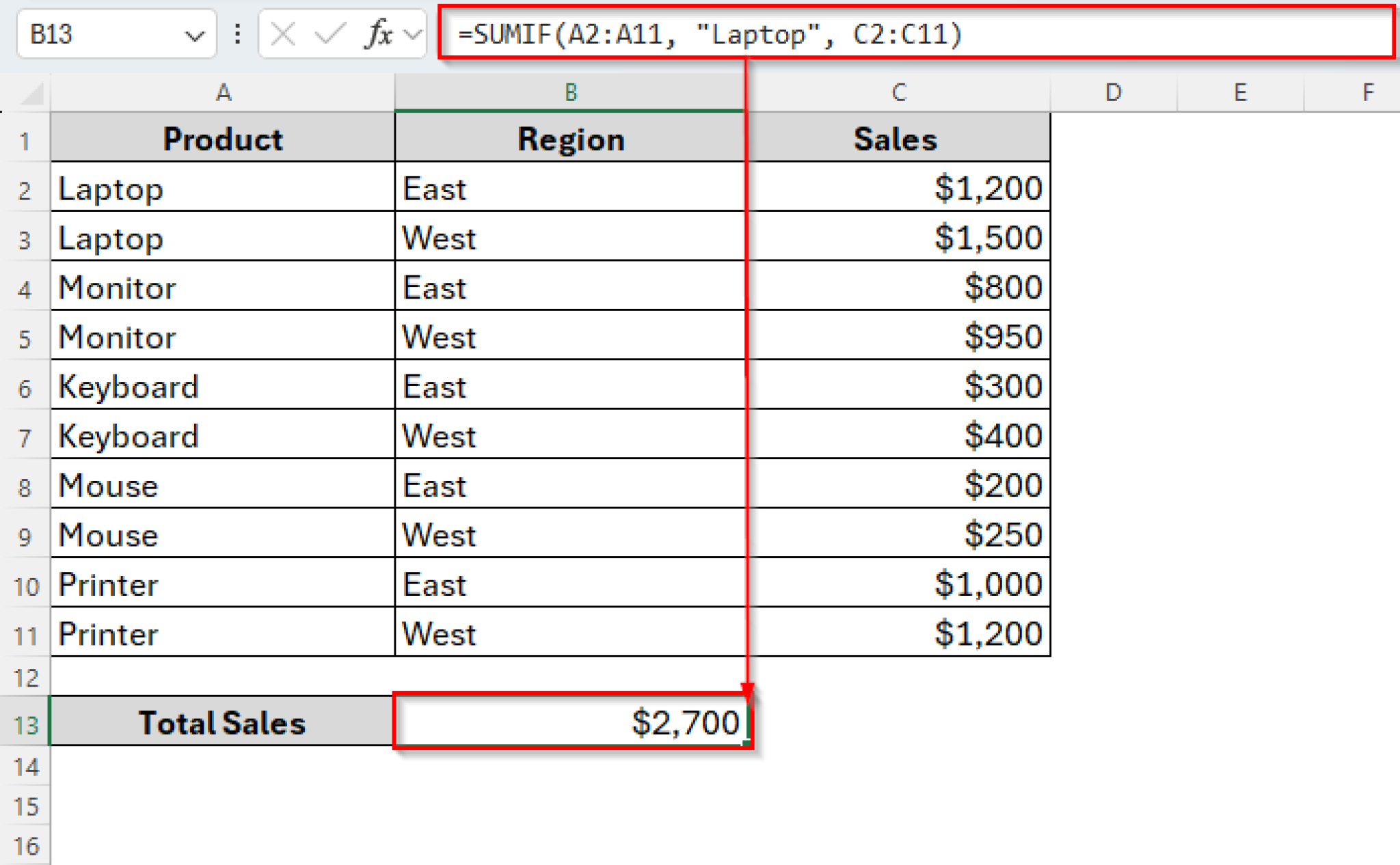Click the formula bar containing the SUMIF formula

coord(752,34)
